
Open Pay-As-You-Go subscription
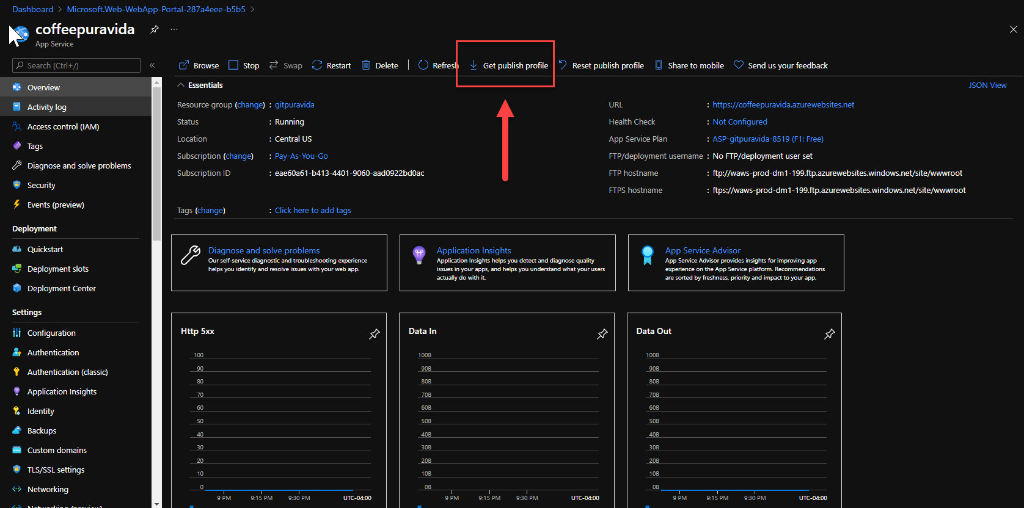click(x=301, y=157)
